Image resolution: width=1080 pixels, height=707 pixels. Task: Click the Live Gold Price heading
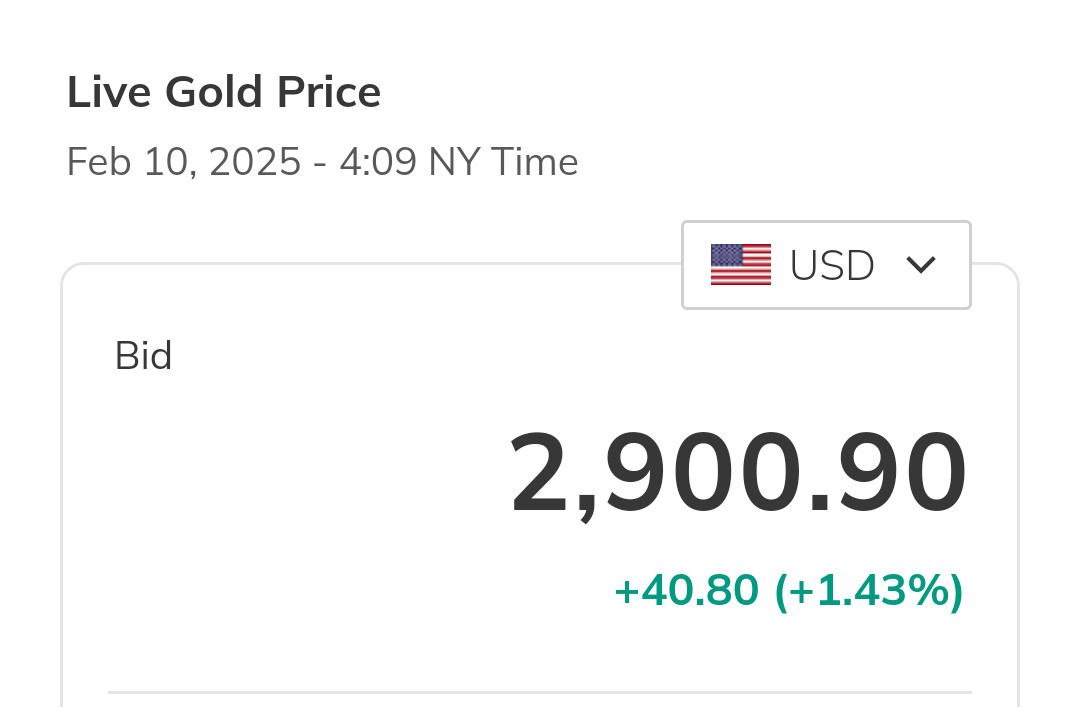pyautogui.click(x=224, y=93)
